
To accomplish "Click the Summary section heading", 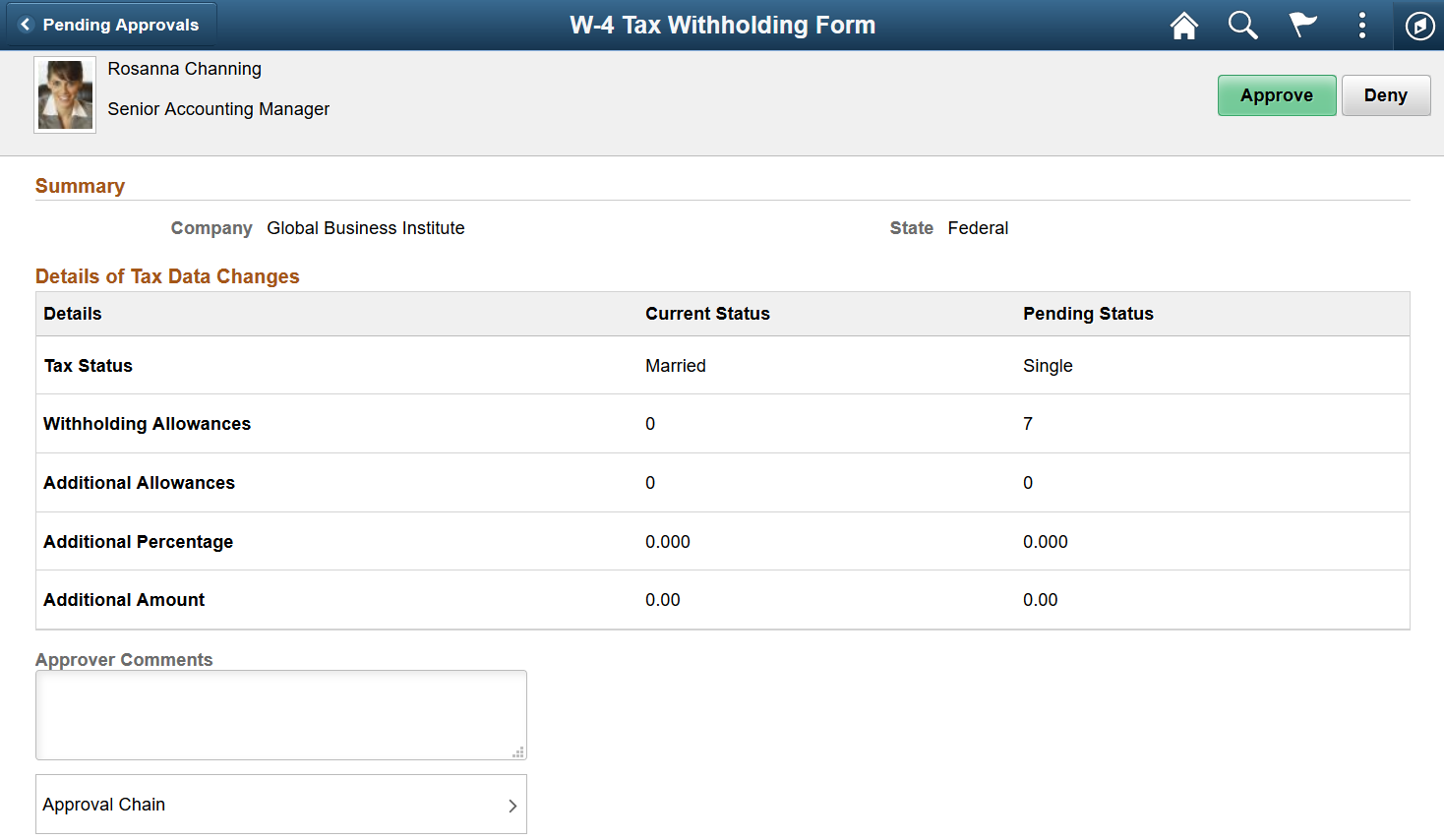I will [x=80, y=186].
